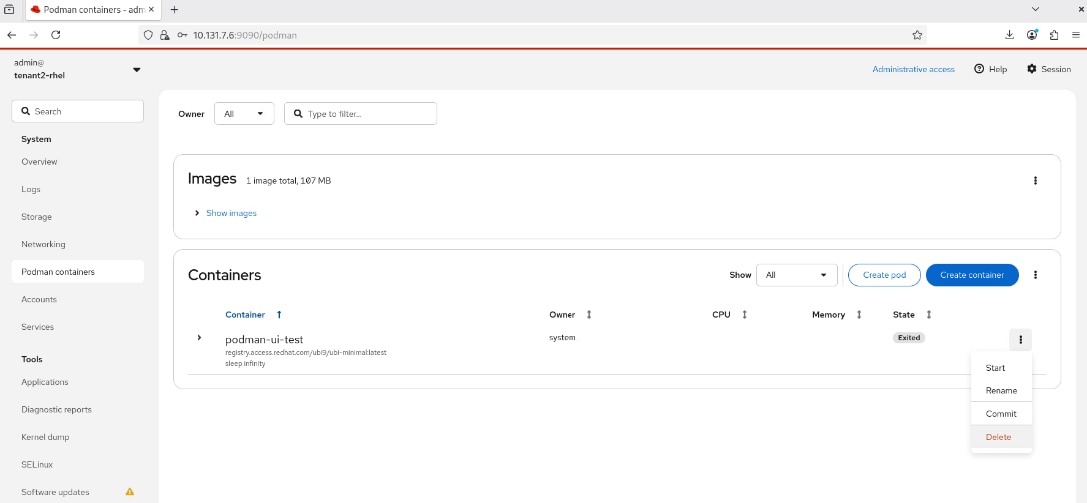Viewport: 1087px width, 503px height.
Task: Bookmark this page with the star icon
Action: tap(917, 35)
